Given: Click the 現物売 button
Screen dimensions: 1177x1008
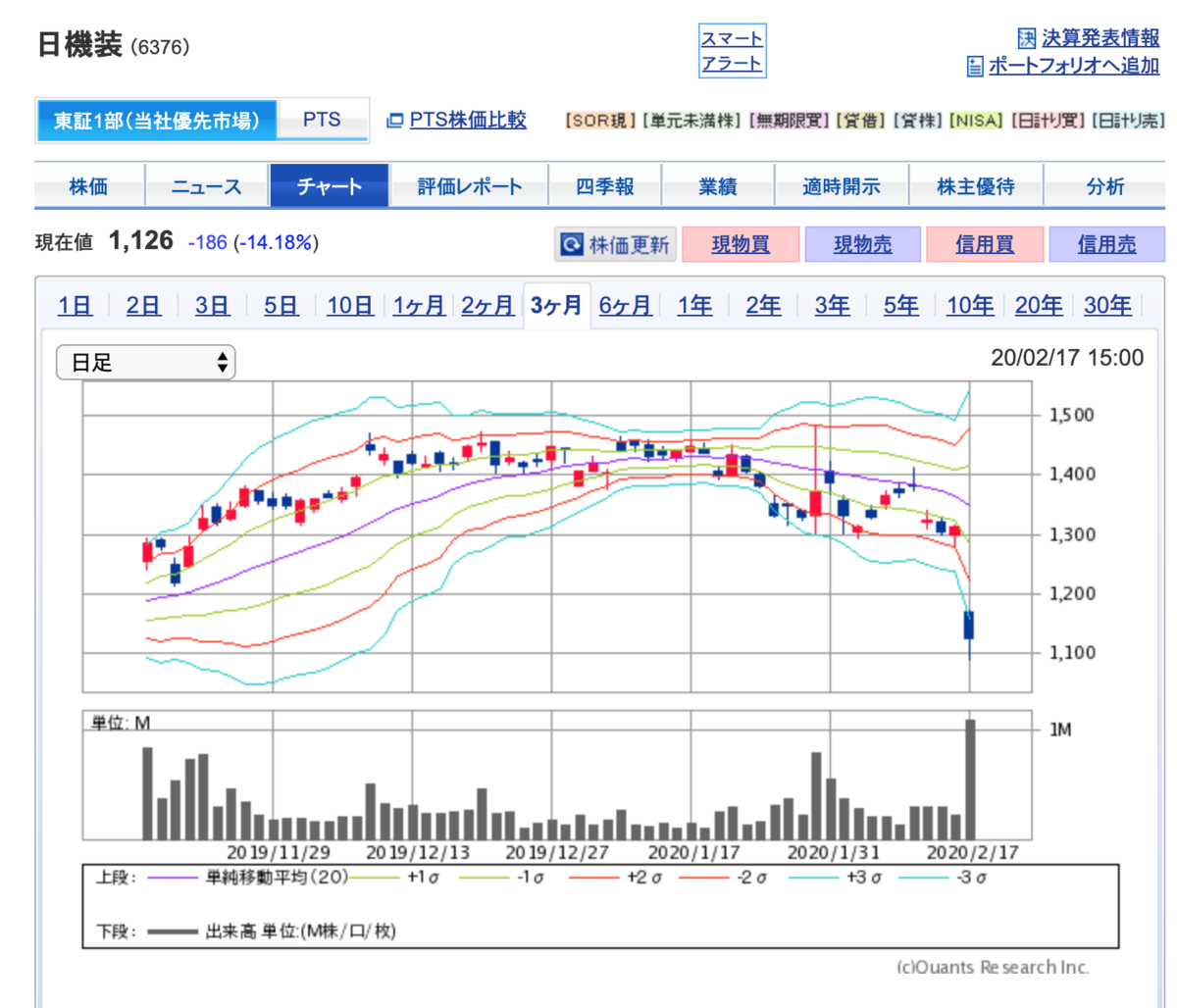Looking at the screenshot, I should point(863,244).
